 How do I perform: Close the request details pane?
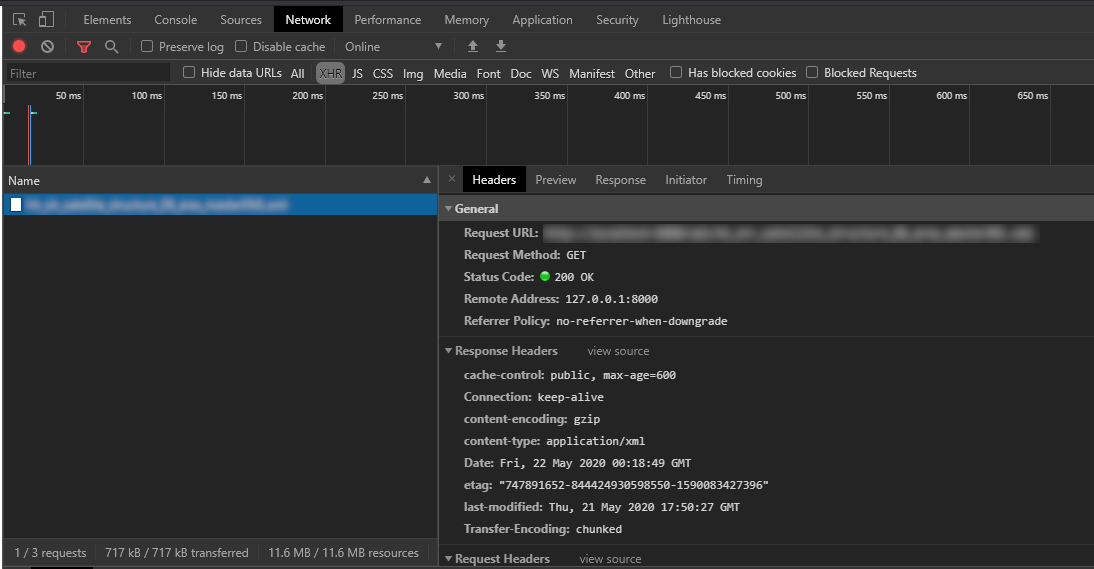(x=452, y=180)
